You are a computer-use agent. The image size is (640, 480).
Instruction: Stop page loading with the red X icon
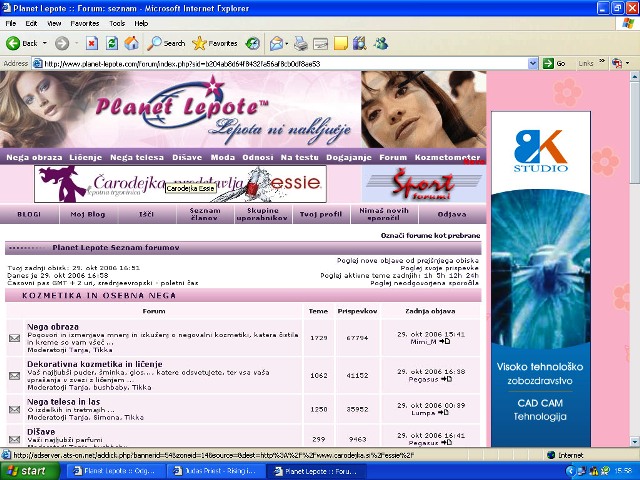(x=92, y=43)
